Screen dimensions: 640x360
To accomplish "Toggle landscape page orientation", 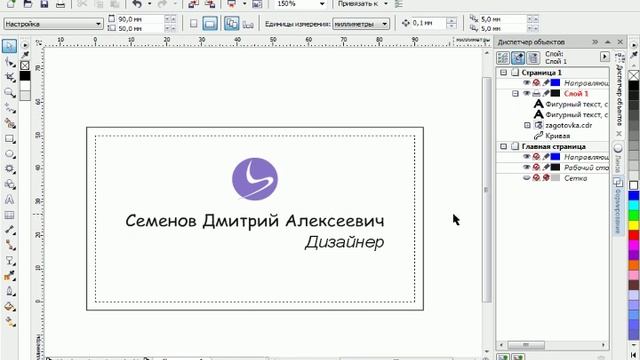I will point(210,24).
